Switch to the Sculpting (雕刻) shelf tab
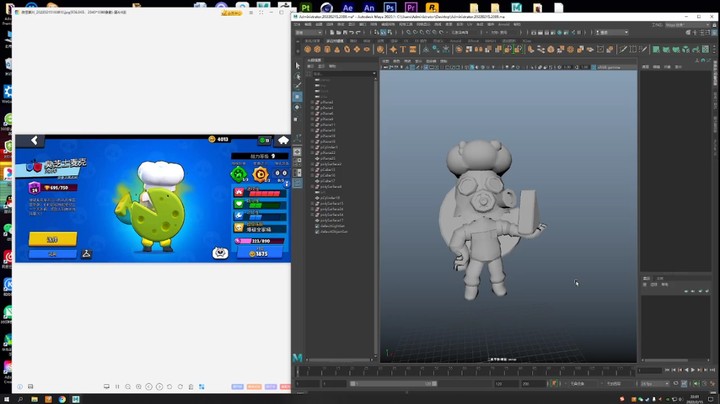The image size is (720, 404). click(x=353, y=41)
